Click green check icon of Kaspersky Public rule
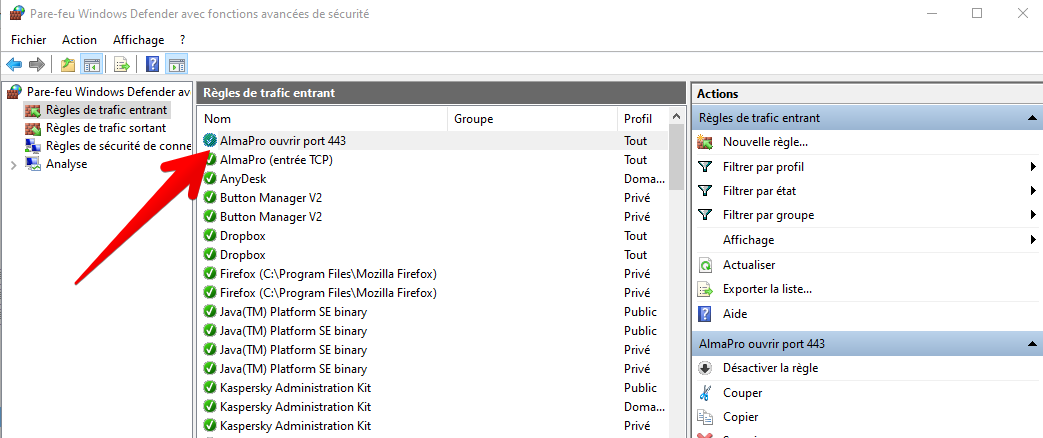 (210, 387)
